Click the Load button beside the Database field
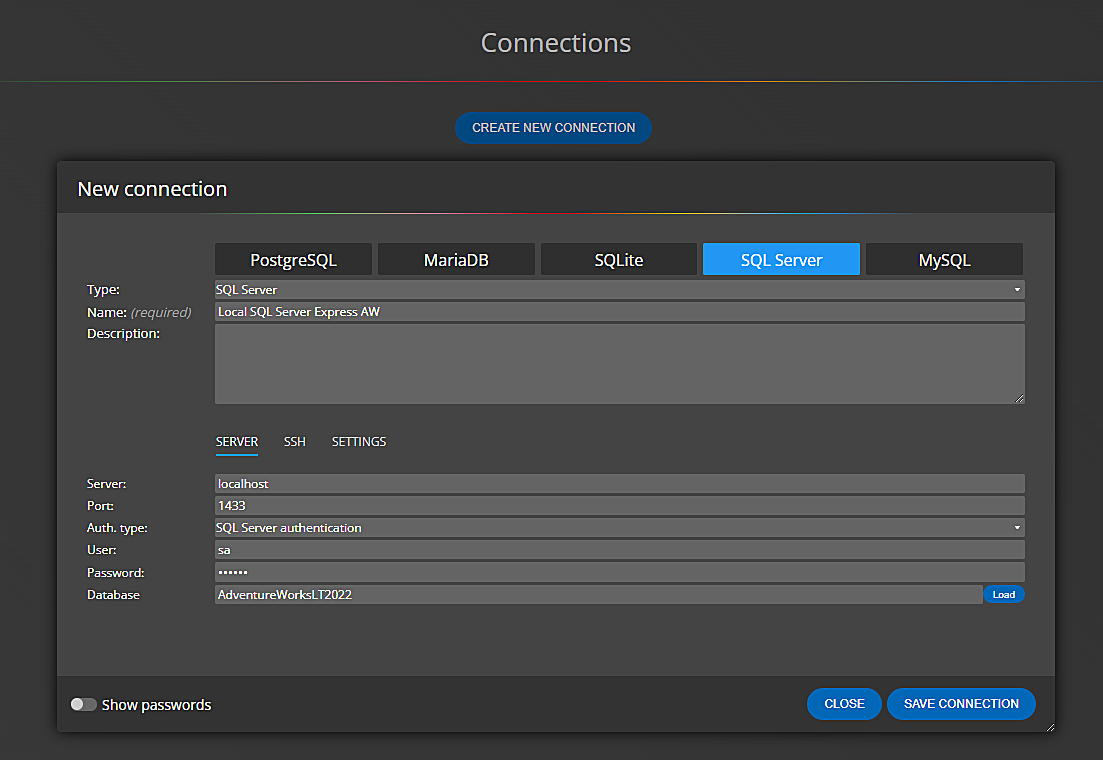This screenshot has width=1103, height=760. click(1004, 594)
